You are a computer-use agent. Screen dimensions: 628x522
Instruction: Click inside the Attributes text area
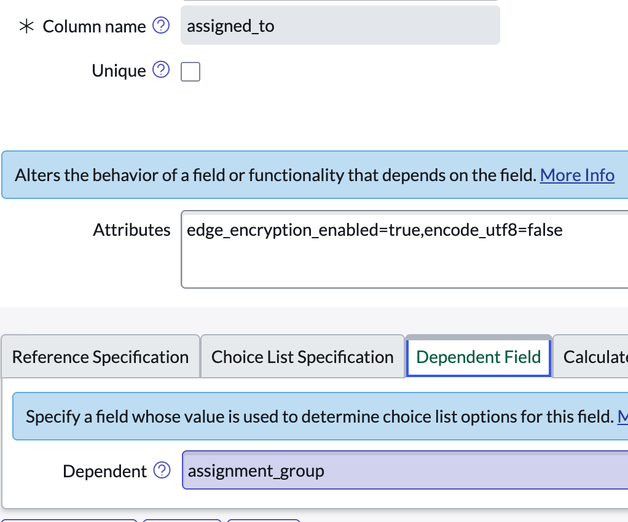[404, 249]
